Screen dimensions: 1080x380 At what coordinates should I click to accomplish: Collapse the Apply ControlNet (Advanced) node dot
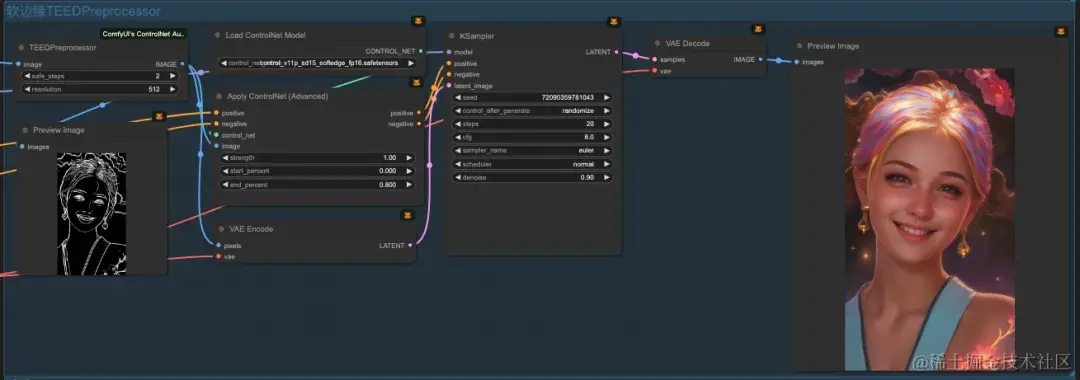coord(218,96)
